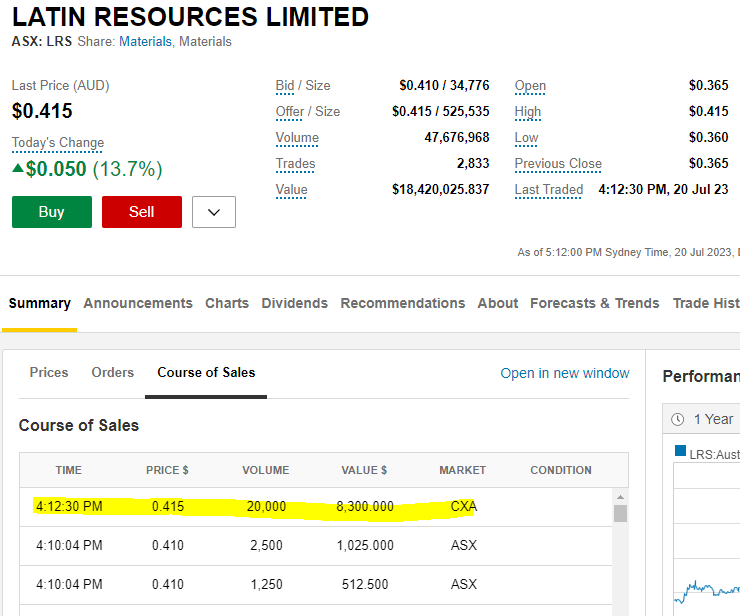This screenshot has width=740, height=616.
Task: Open the Announcements tab
Action: tap(138, 303)
